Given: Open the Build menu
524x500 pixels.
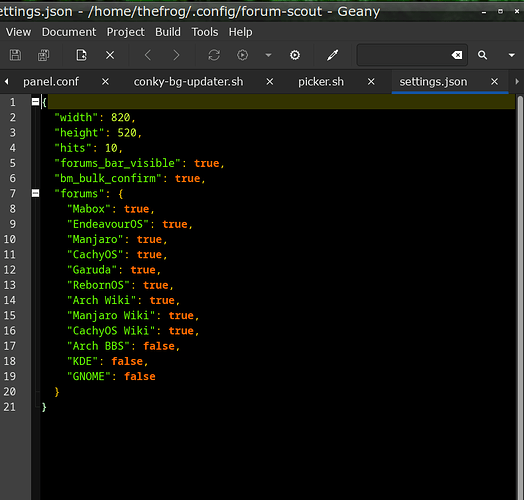Looking at the screenshot, I should [168, 32].
